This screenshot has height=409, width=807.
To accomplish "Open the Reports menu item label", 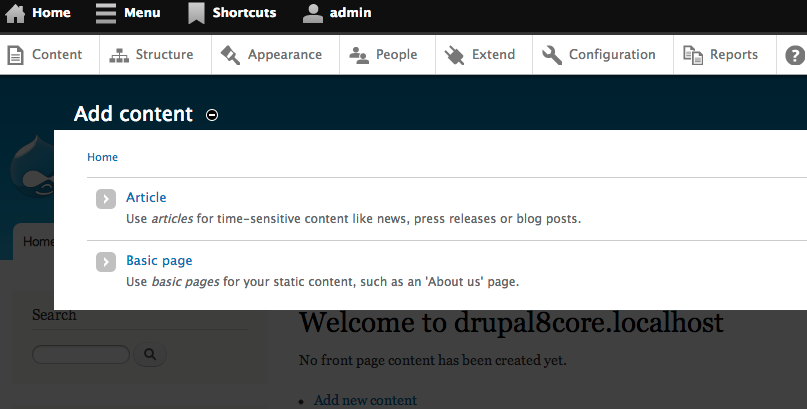I will click(x=734, y=55).
